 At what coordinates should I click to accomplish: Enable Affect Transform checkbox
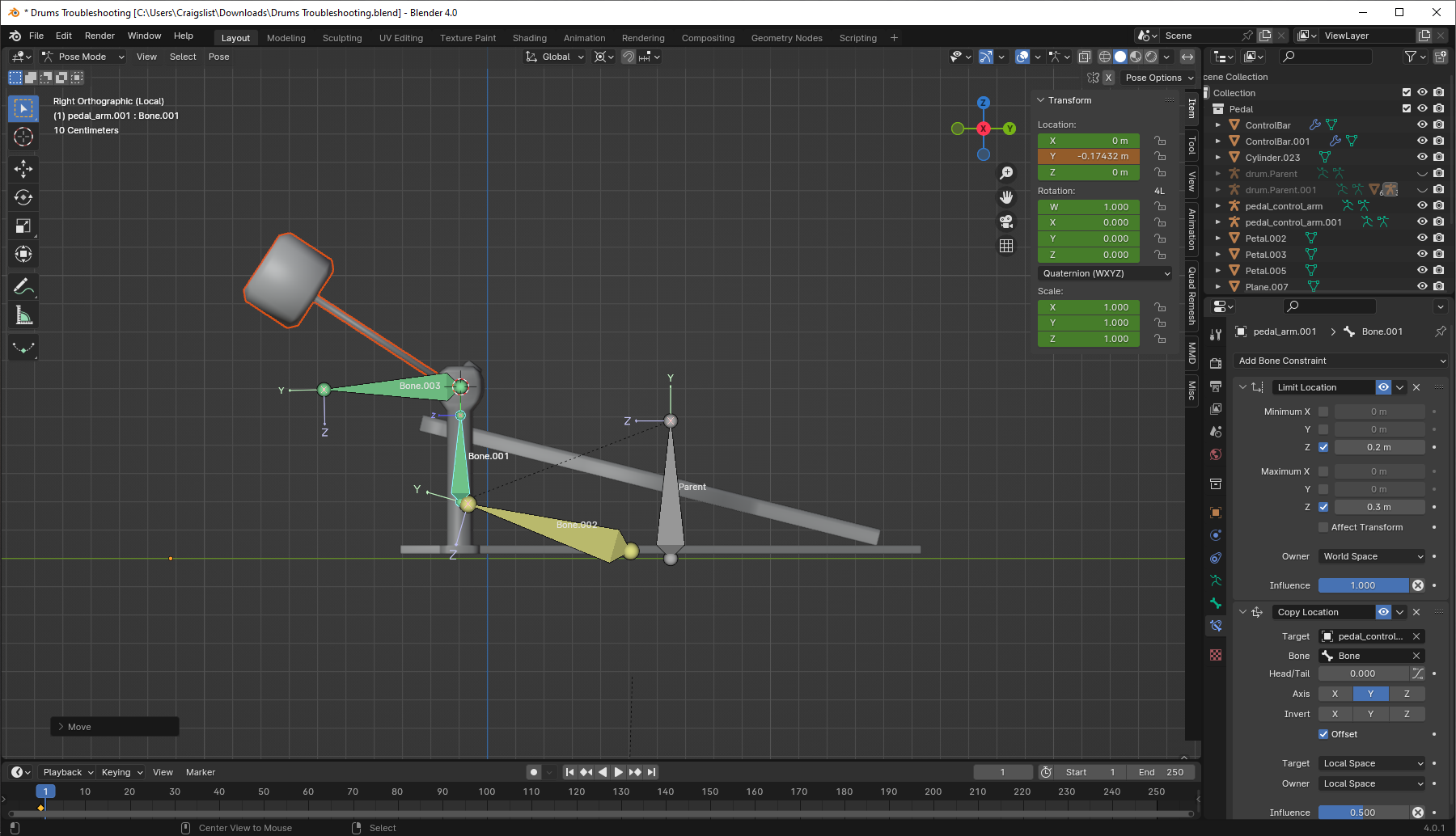tap(1323, 527)
